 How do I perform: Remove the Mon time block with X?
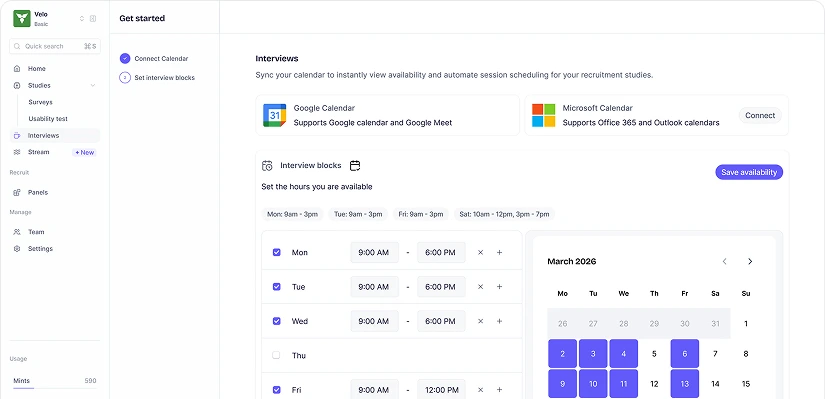[x=480, y=253]
